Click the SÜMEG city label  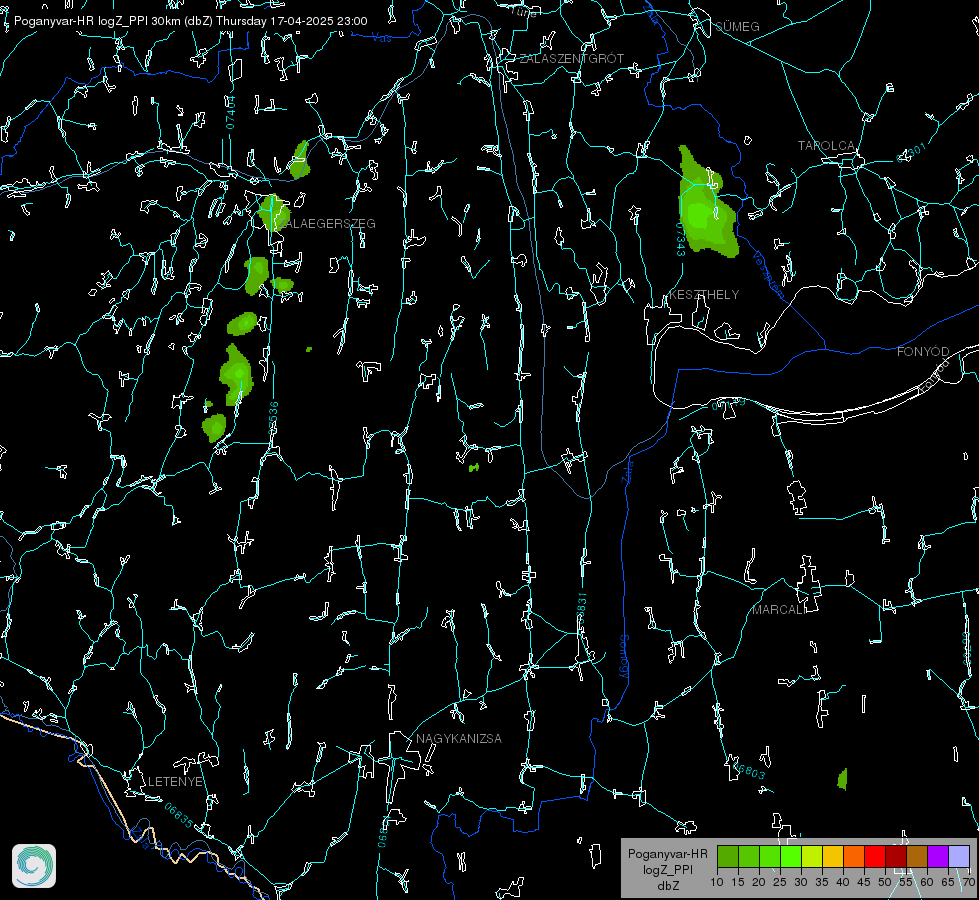[x=737, y=26]
